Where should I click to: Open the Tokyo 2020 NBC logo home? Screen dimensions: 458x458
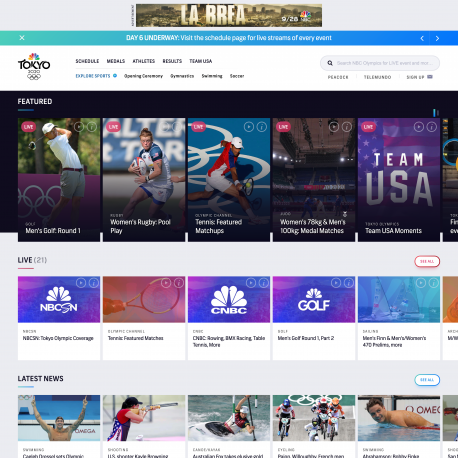click(x=34, y=66)
